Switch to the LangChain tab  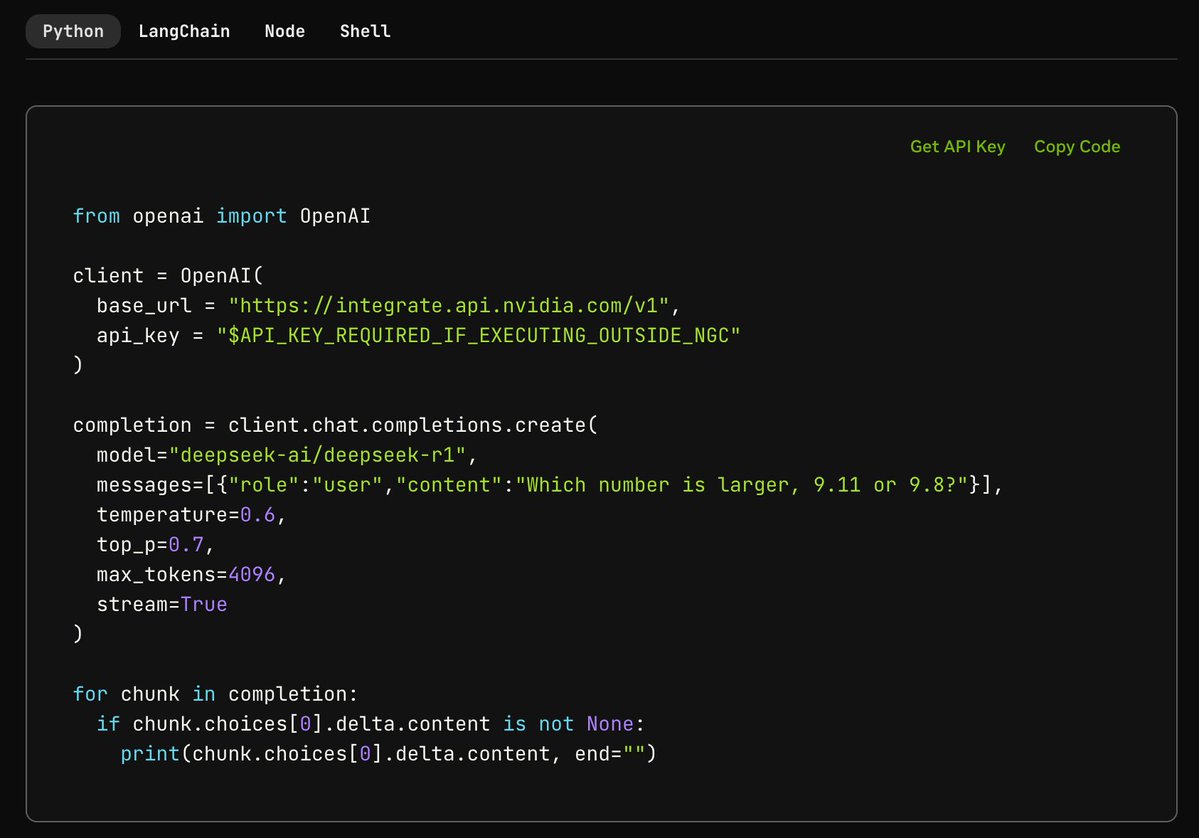tap(184, 31)
